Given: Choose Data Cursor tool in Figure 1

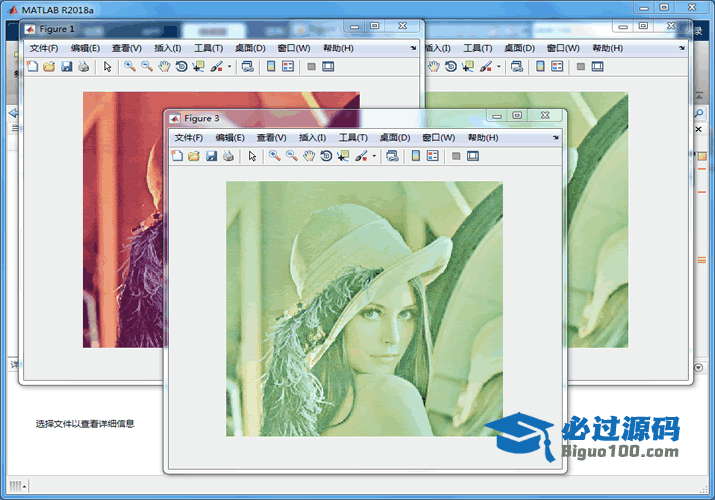Looking at the screenshot, I should [x=198, y=67].
